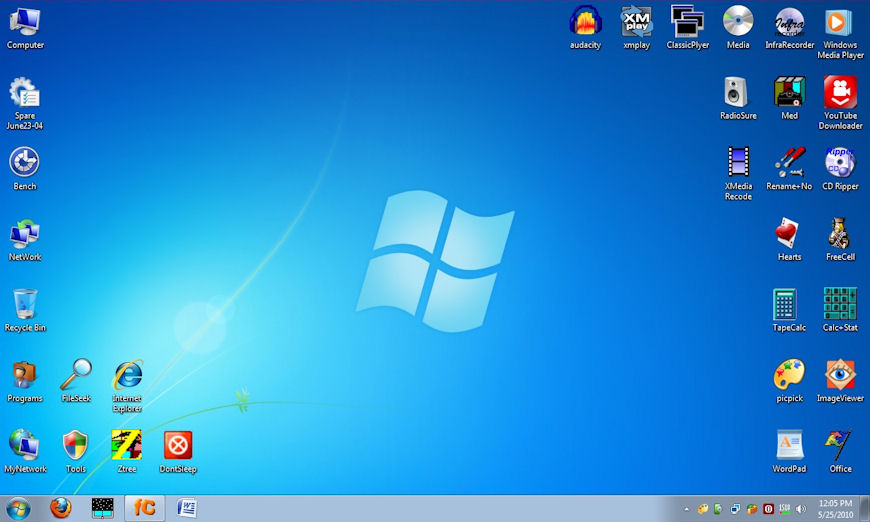Select the Bench desktop icon
The height and width of the screenshot is (522, 870).
pyautogui.click(x=25, y=169)
